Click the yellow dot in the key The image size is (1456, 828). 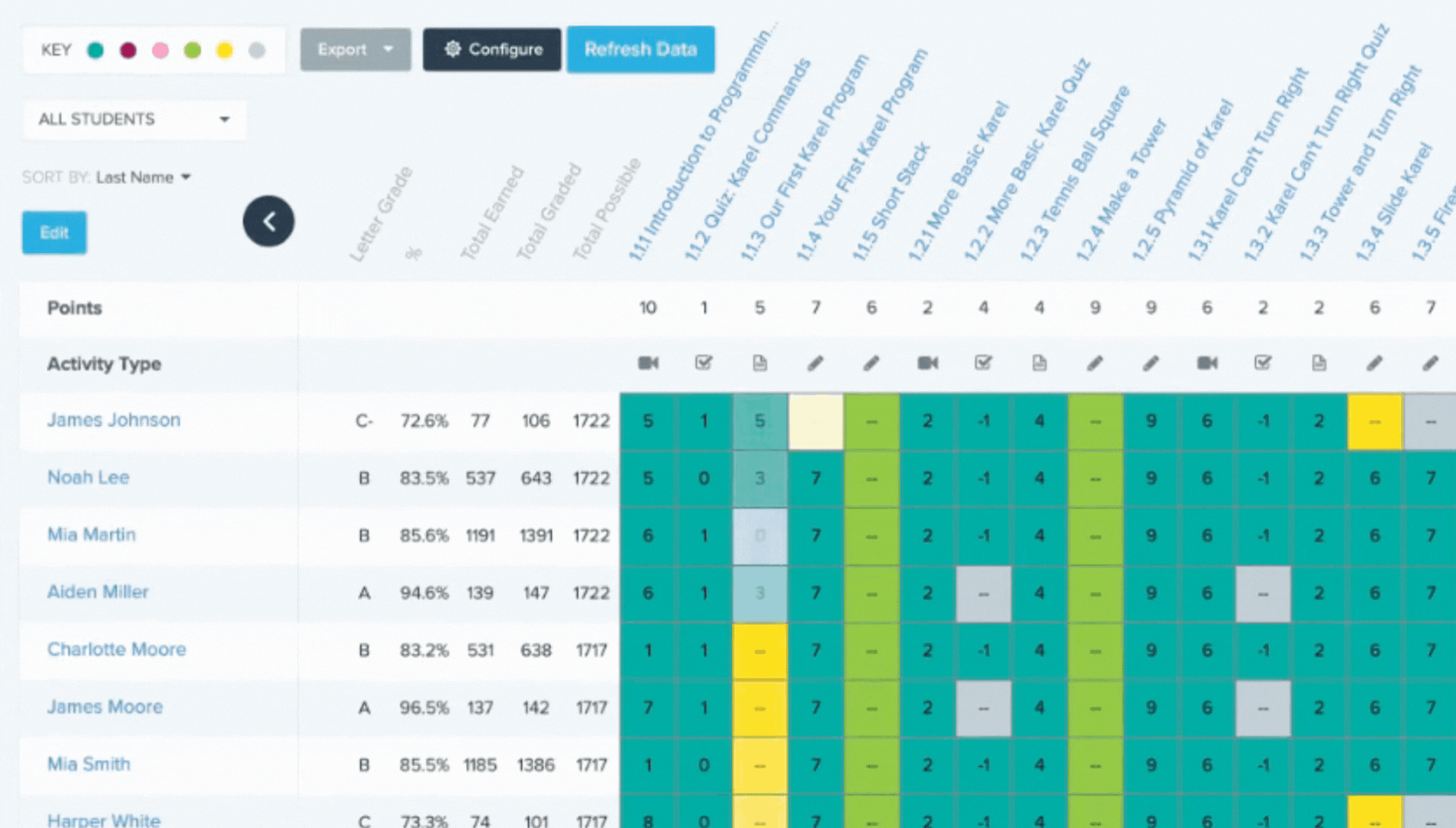(x=225, y=51)
